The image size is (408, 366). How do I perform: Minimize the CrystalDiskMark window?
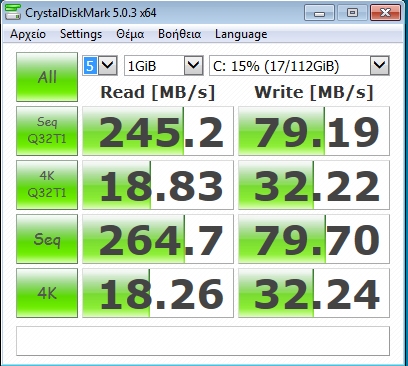319,13
